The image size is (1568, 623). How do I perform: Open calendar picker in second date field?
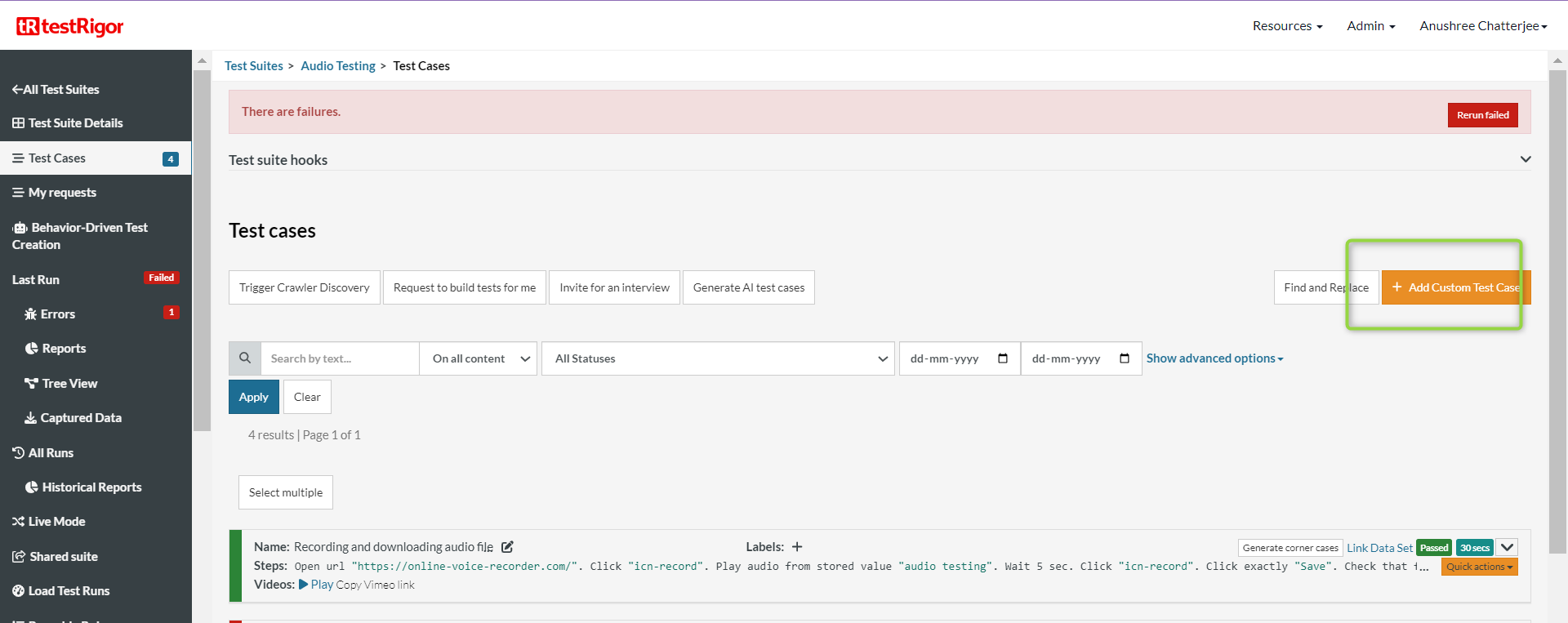[x=1124, y=358]
